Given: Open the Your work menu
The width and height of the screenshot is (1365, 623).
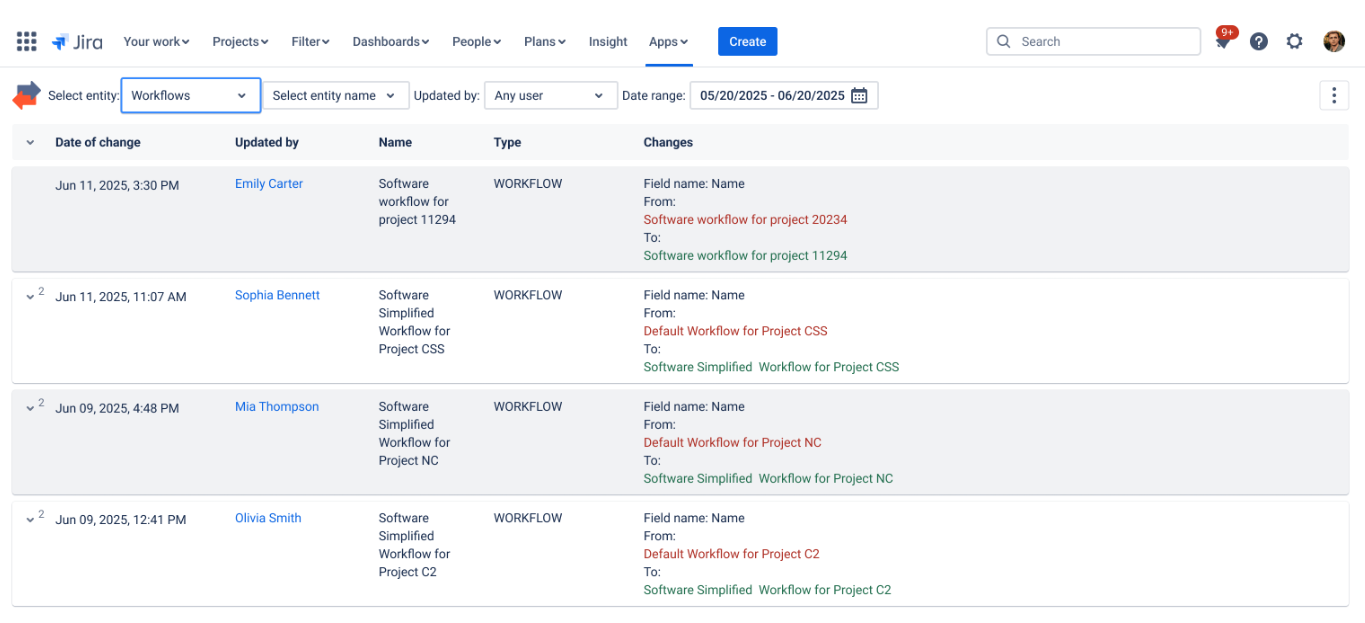Looking at the screenshot, I should click(x=157, y=41).
